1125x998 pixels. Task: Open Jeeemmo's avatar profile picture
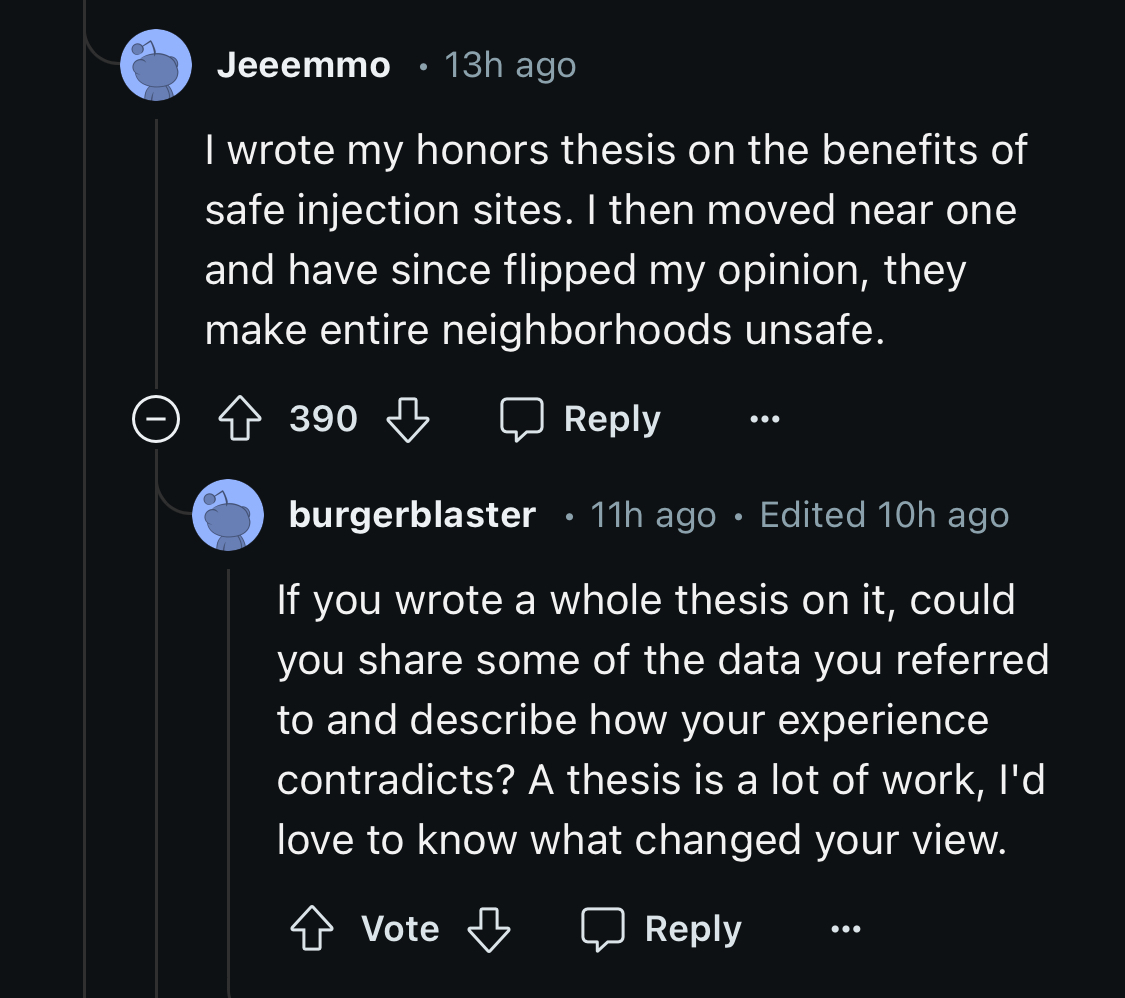tap(156, 65)
